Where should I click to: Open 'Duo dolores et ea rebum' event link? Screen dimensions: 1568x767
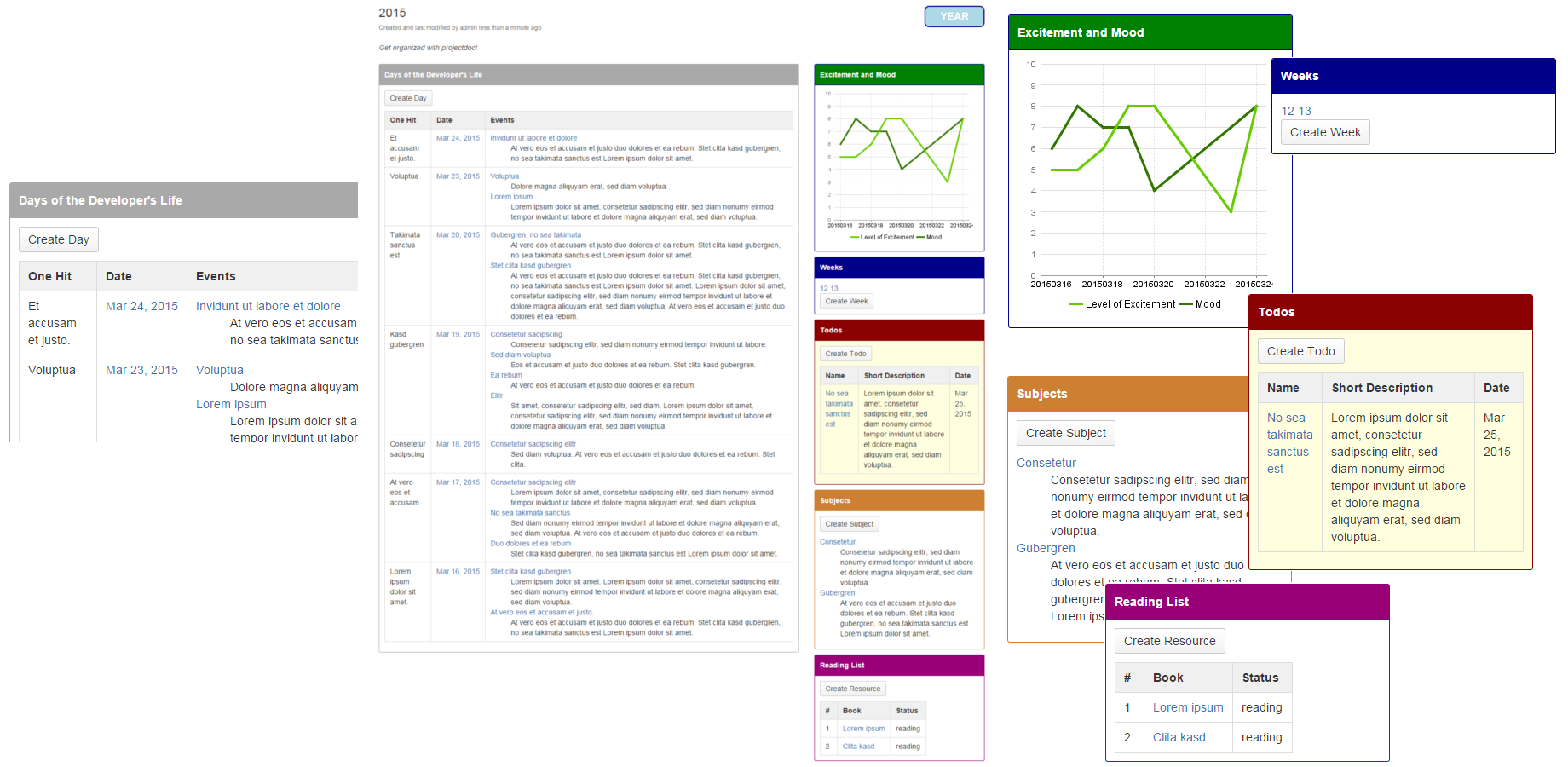coord(531,543)
